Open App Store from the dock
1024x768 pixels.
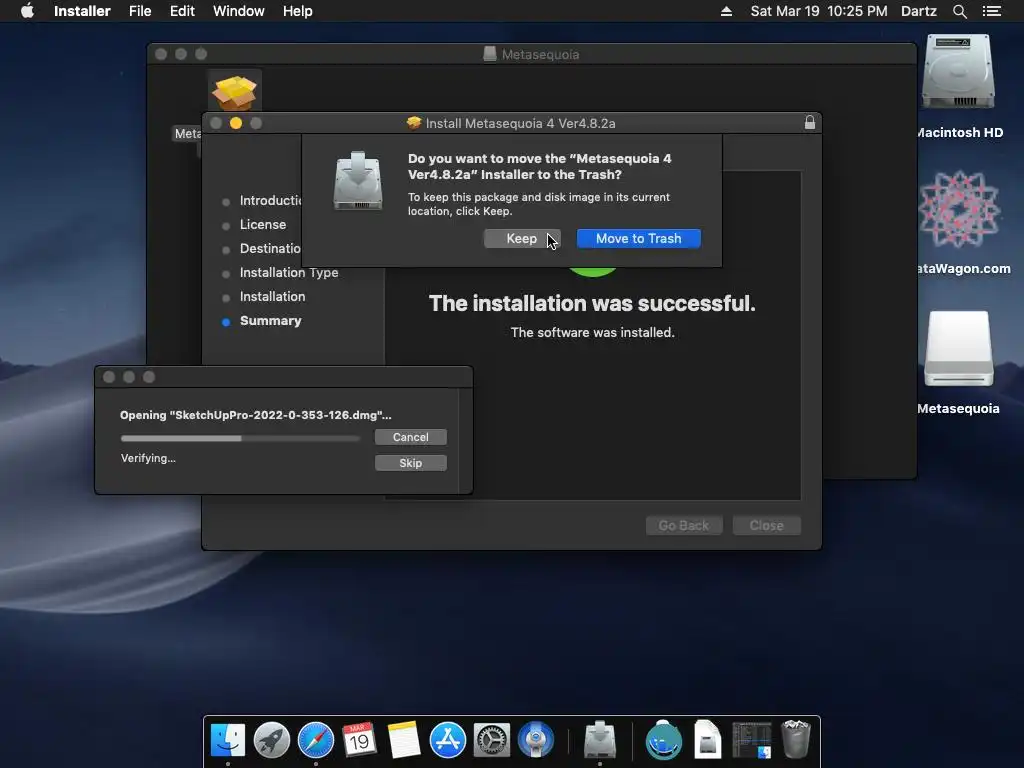(447, 740)
